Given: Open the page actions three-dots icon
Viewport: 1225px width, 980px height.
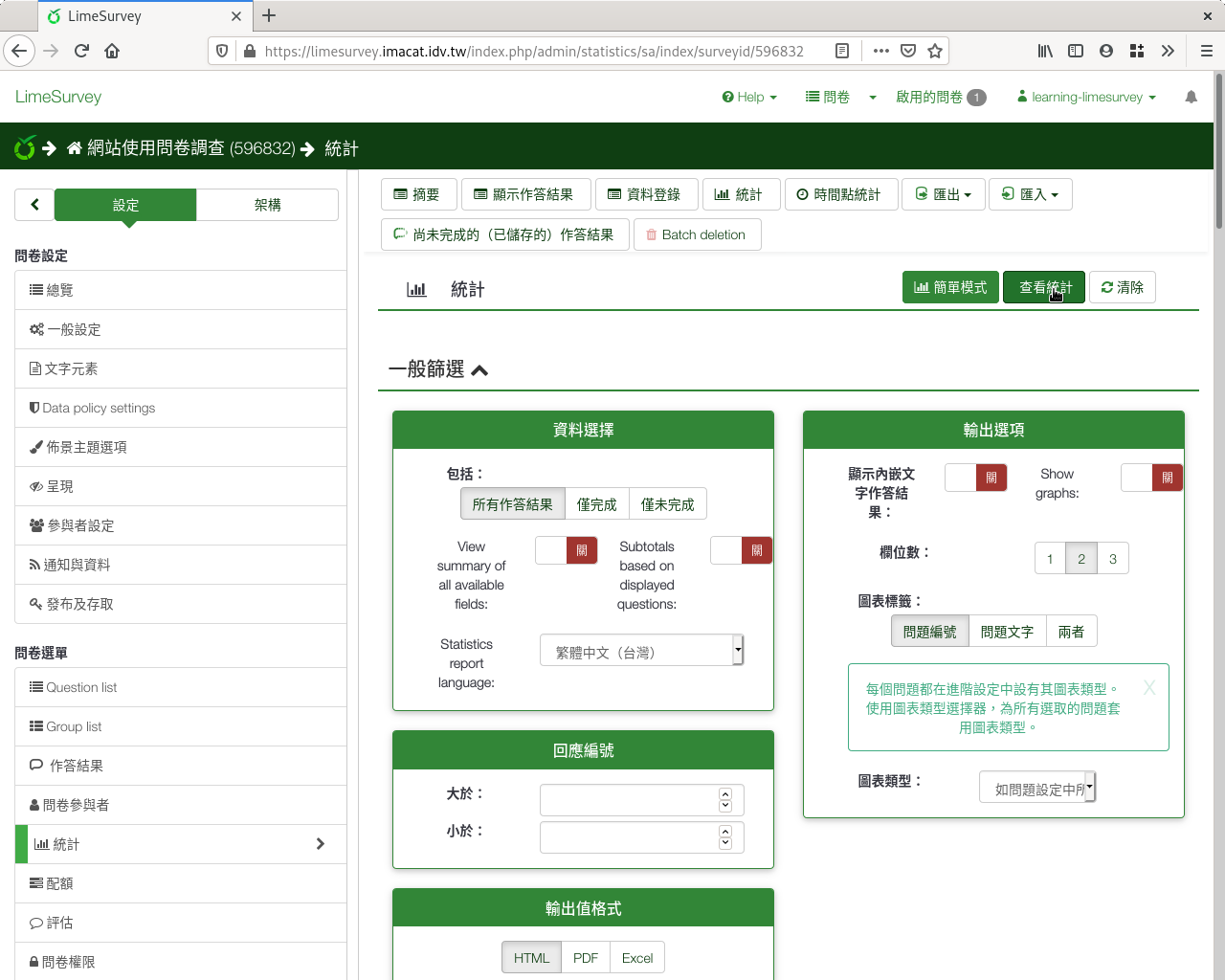Looking at the screenshot, I should tap(880, 51).
